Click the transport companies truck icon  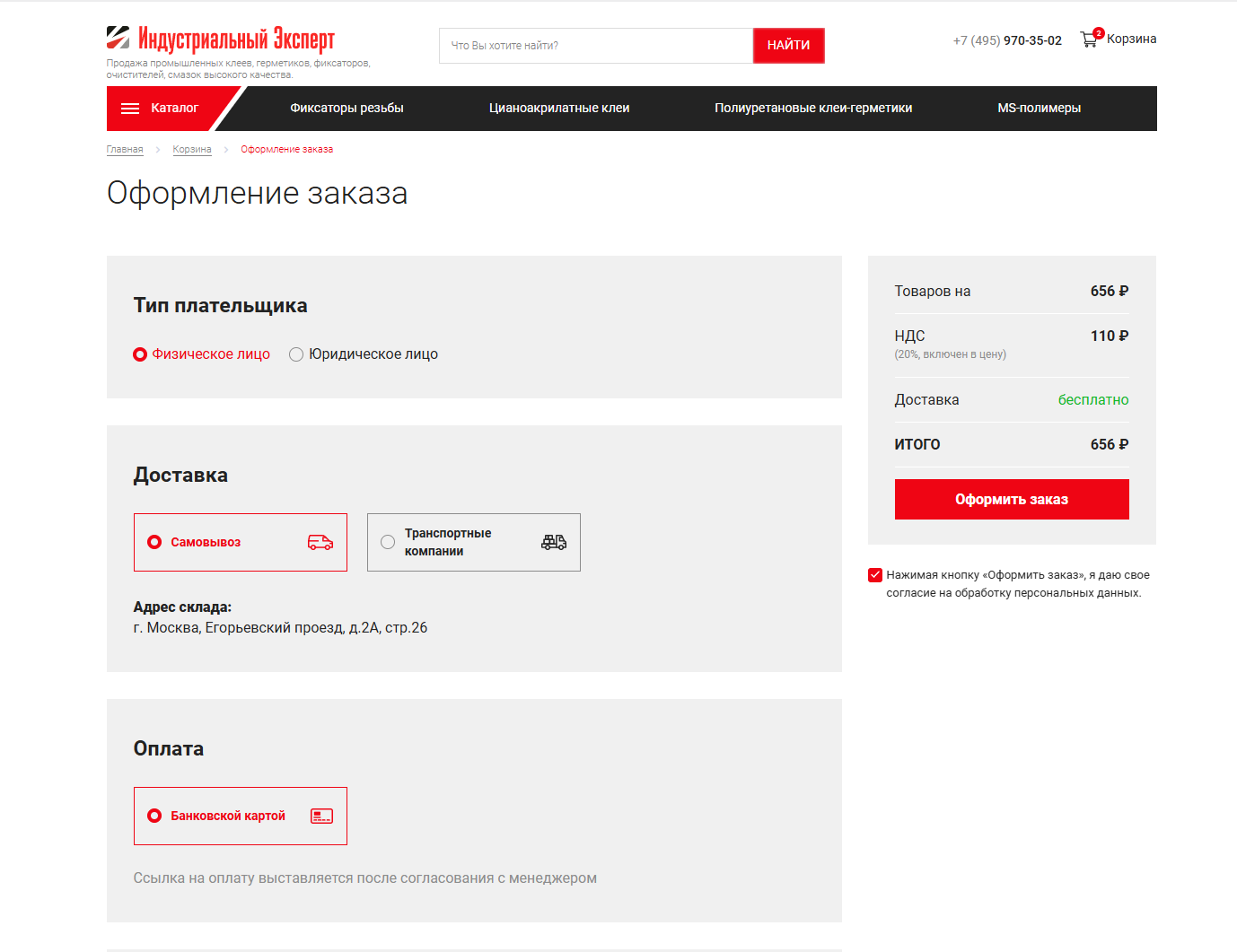click(x=554, y=542)
